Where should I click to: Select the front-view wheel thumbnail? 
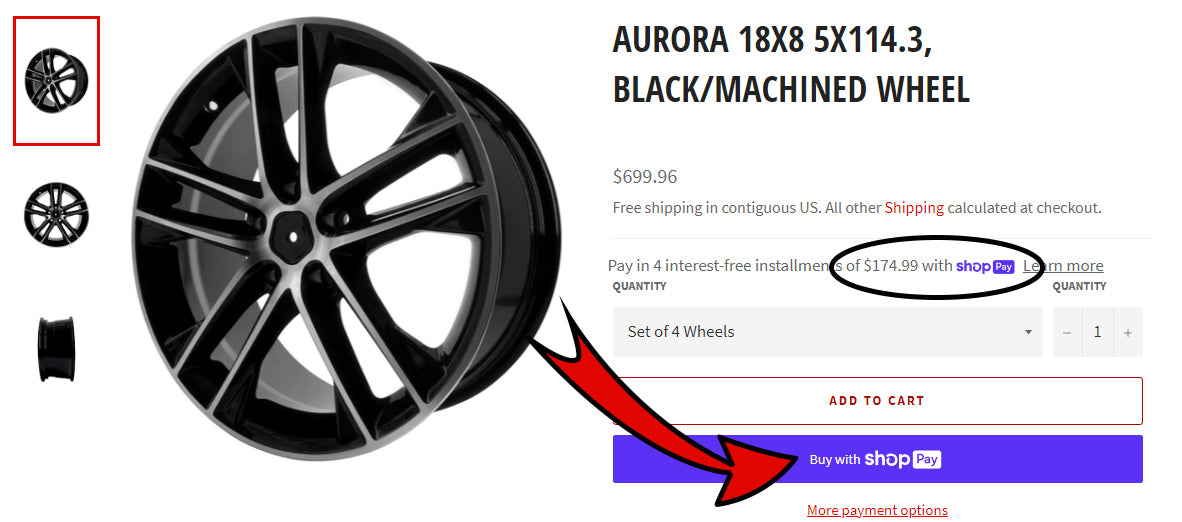point(57,213)
